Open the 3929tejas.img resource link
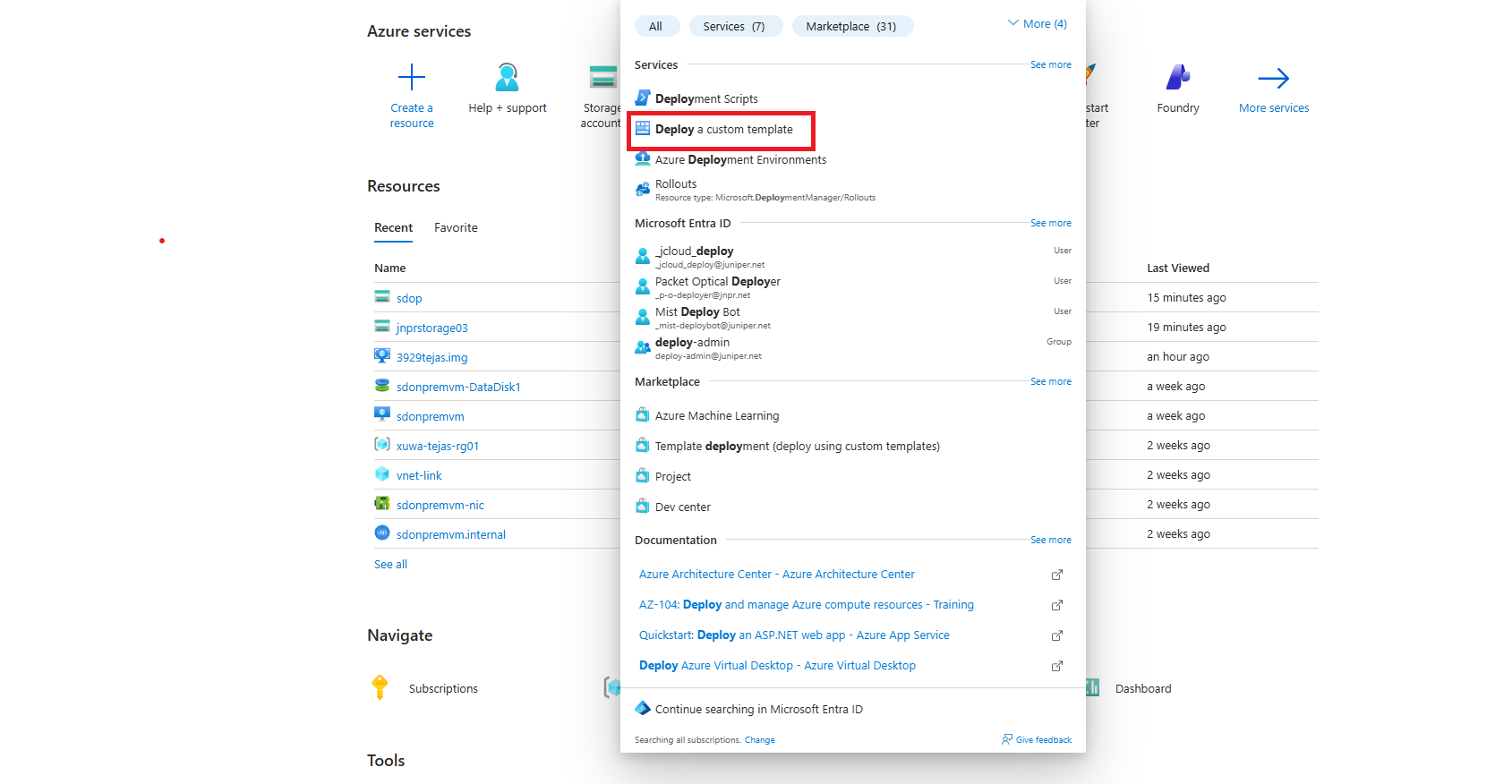 point(432,358)
